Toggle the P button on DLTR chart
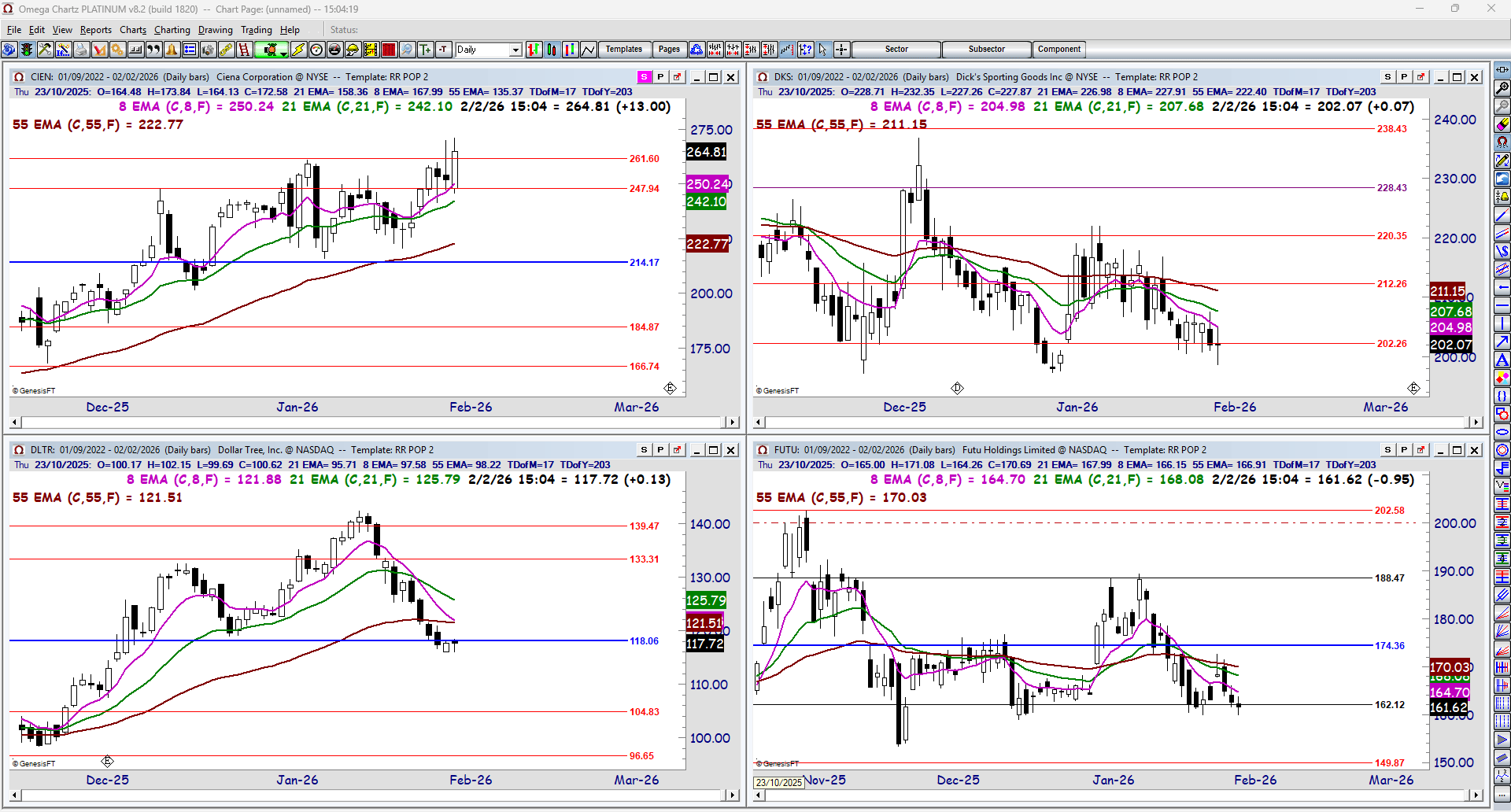The image size is (1511, 812). (660, 450)
